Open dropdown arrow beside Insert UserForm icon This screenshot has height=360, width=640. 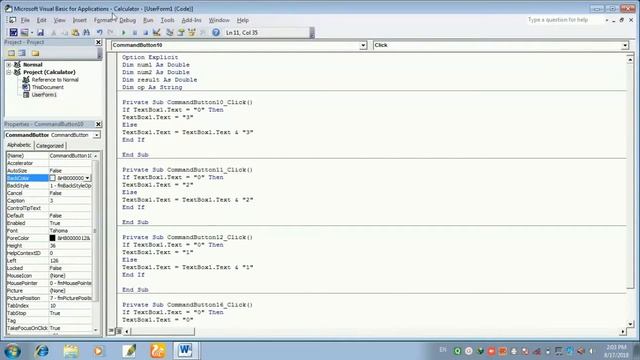[x=32, y=32]
